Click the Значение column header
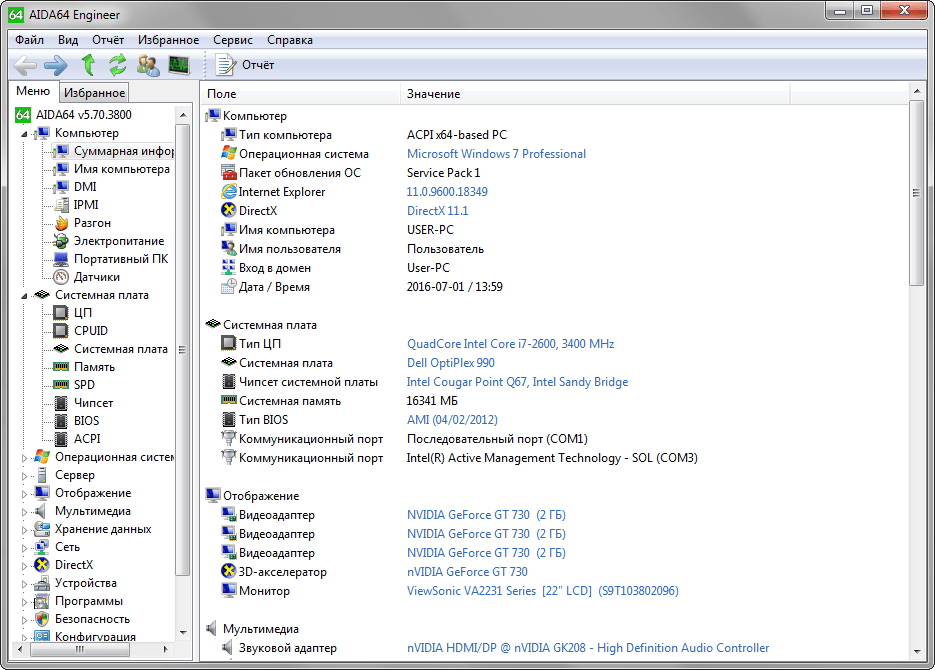Image resolution: width=935 pixels, height=670 pixels. click(x=433, y=93)
